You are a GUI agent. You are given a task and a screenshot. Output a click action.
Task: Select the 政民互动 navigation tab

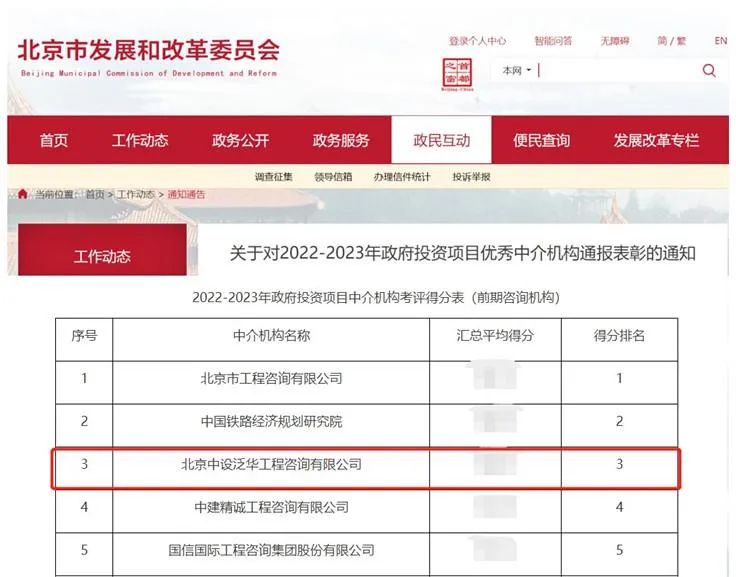coord(441,140)
